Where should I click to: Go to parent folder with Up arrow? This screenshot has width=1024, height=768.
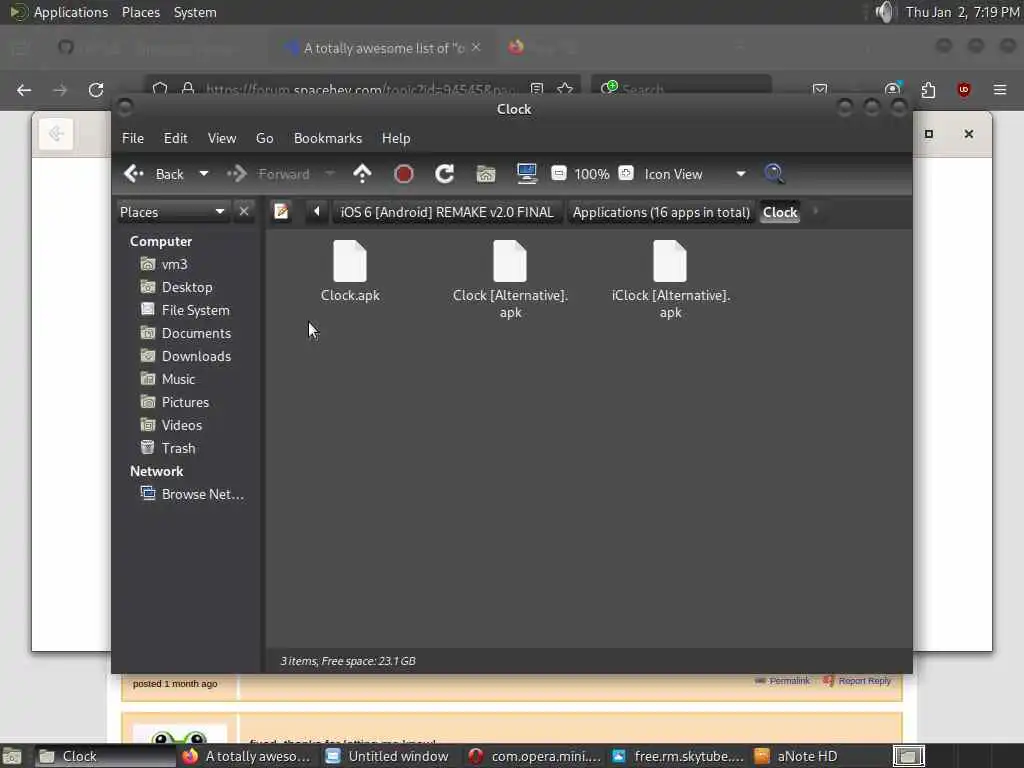[x=362, y=174]
